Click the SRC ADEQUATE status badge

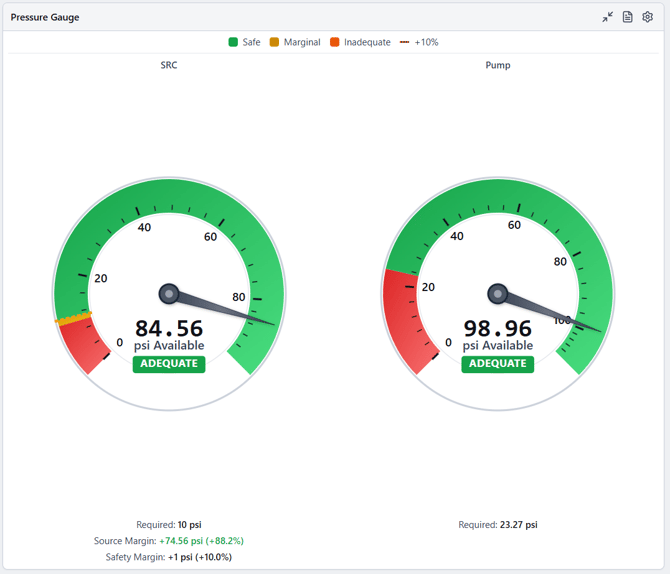169,364
